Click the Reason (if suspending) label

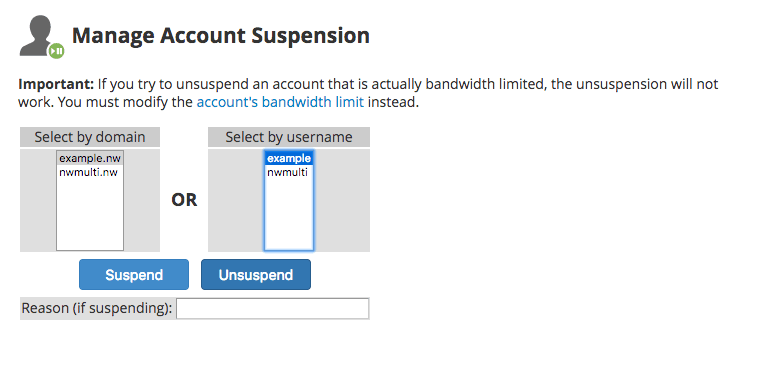pos(97,308)
